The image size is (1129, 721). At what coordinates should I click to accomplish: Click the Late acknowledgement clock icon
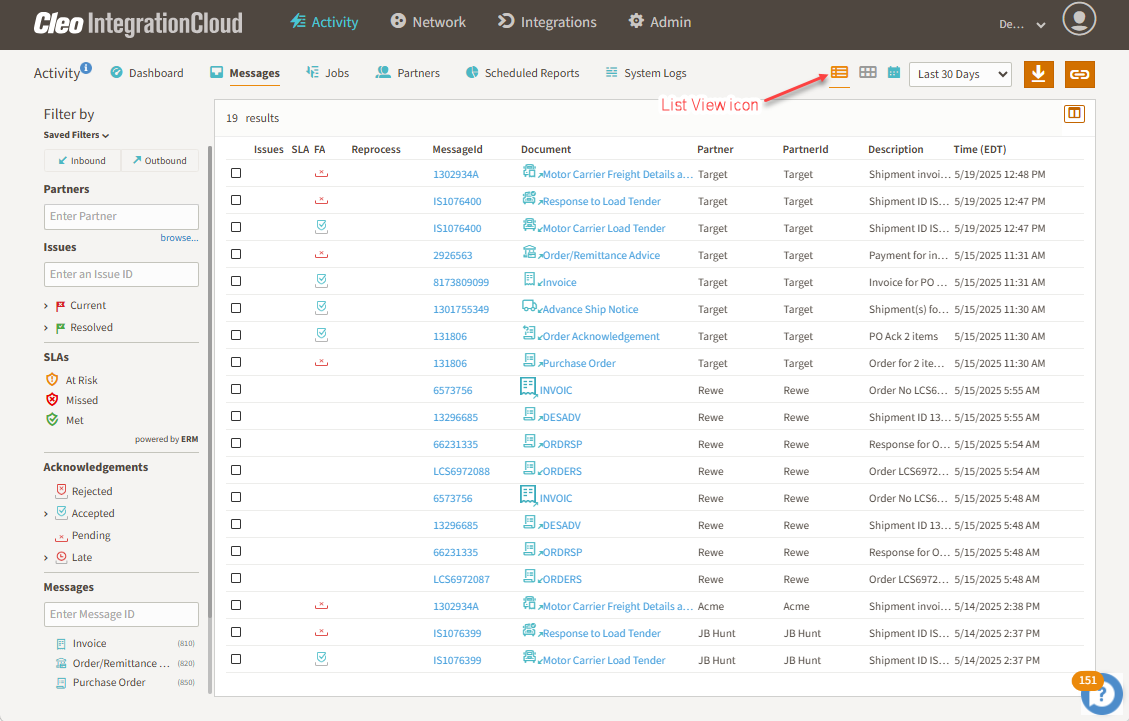click(x=61, y=557)
